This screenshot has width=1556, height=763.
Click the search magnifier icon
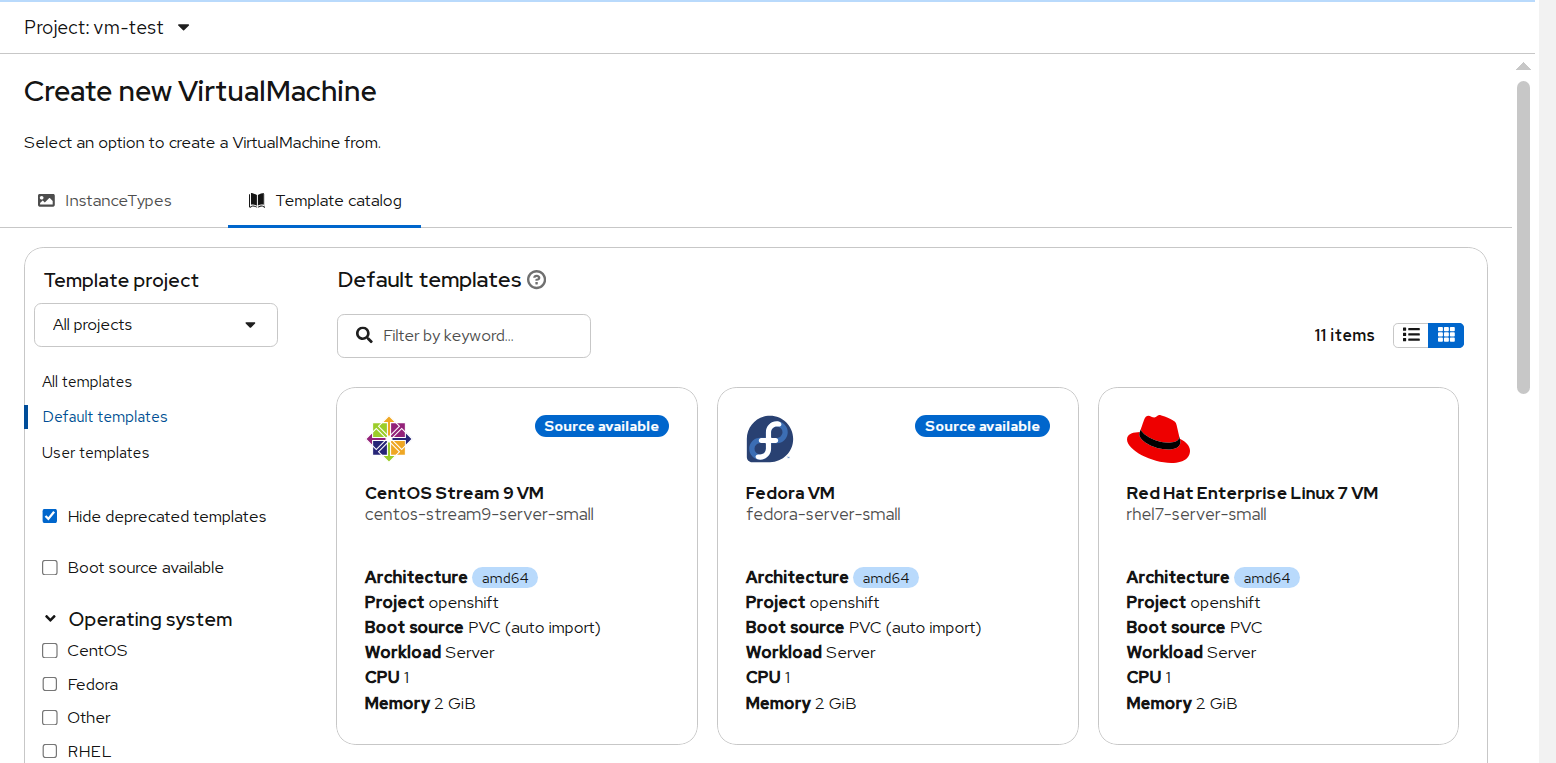[365, 336]
